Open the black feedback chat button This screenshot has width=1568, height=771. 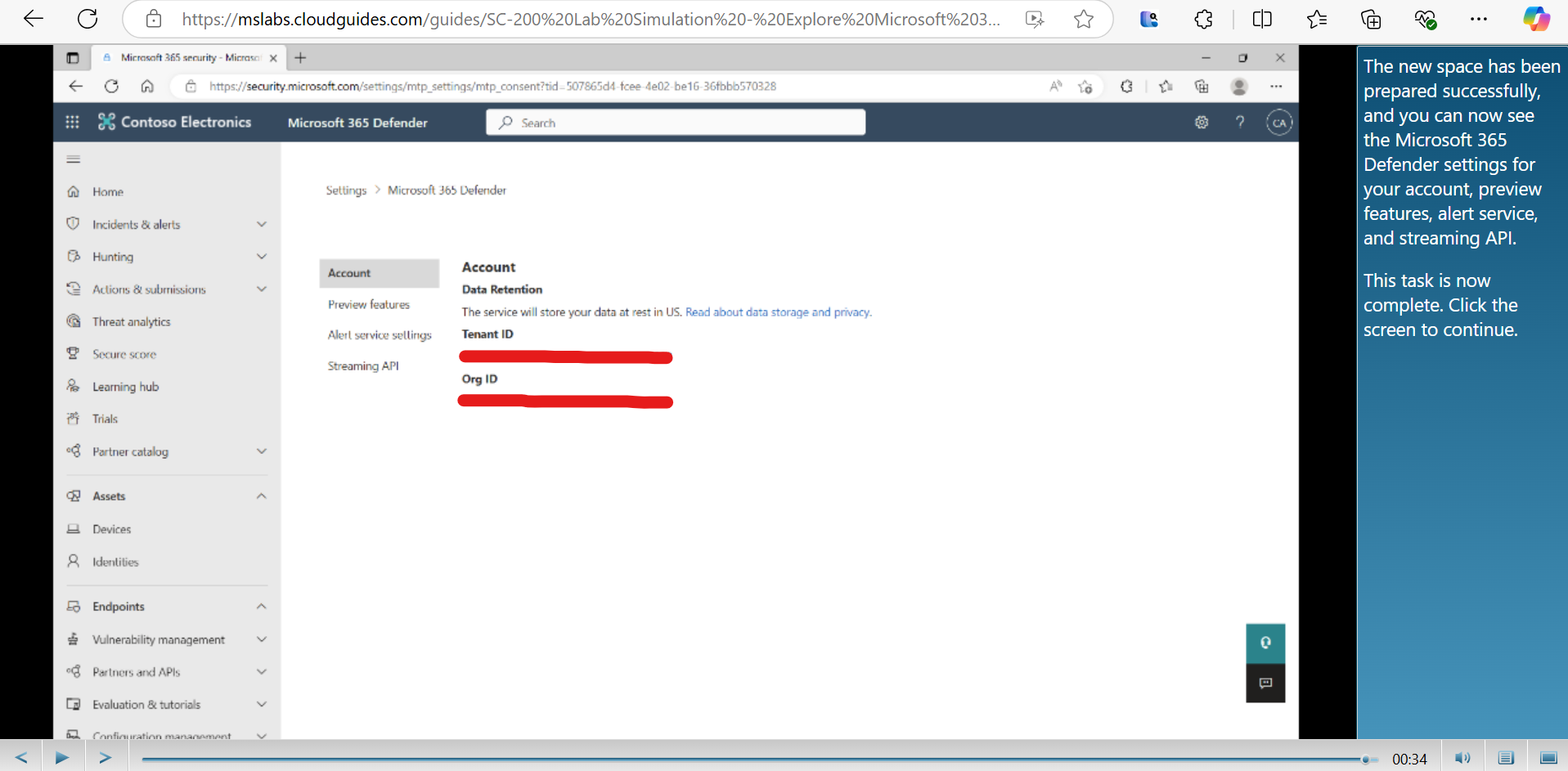point(1265,683)
